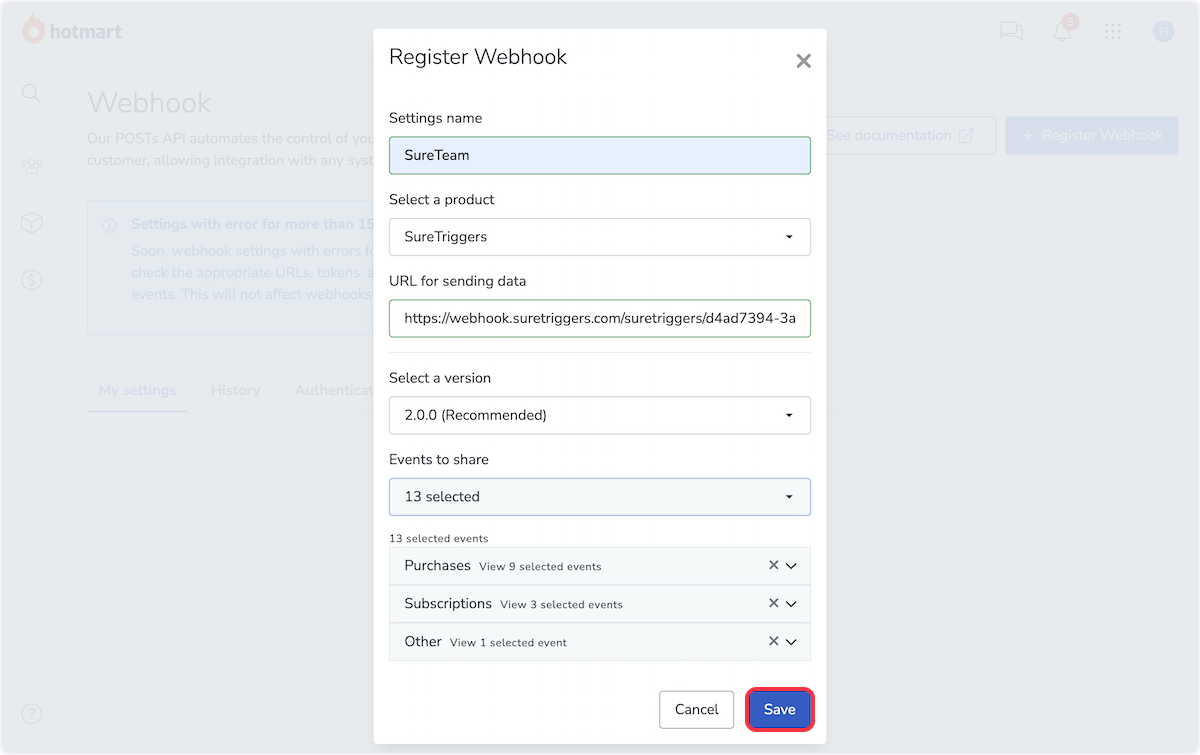Viewport: 1200px width, 755px height.
Task: Switch to the My settings tab
Action: pyautogui.click(x=137, y=390)
